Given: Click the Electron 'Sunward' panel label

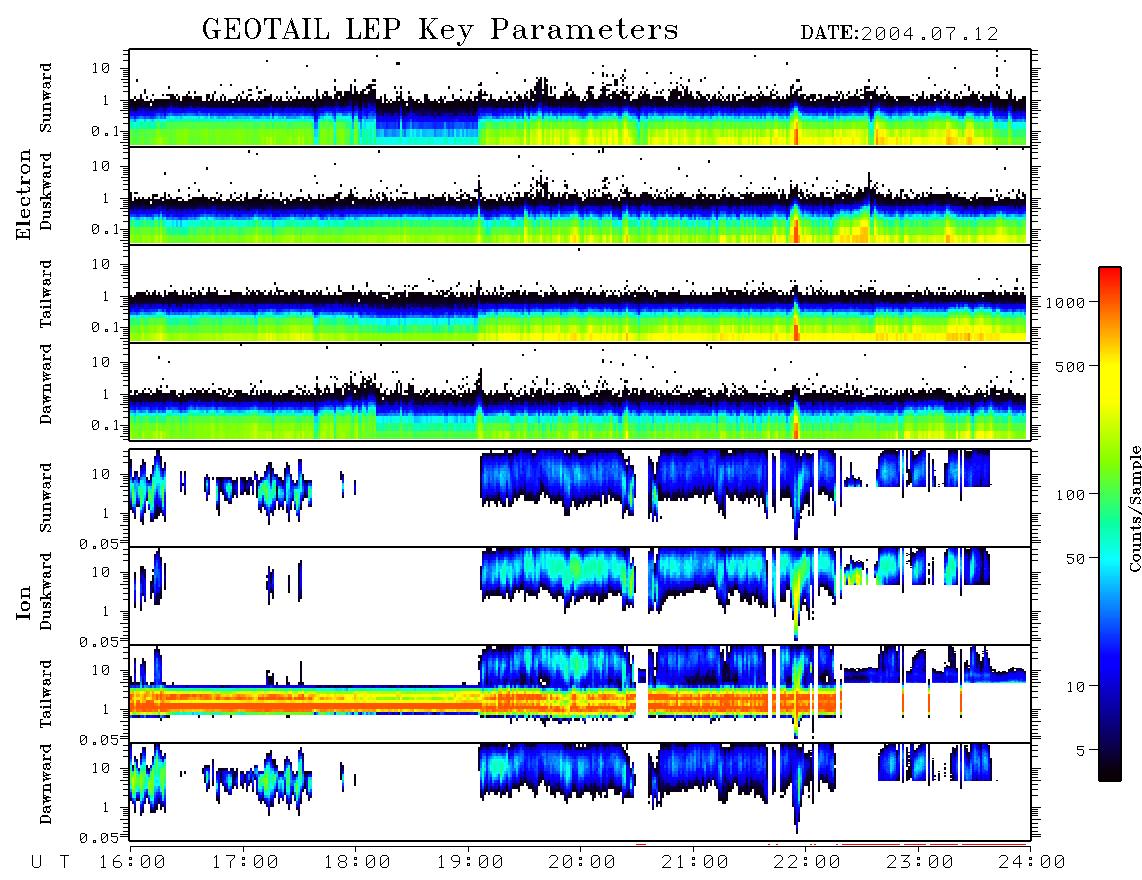Looking at the screenshot, I should point(46,97).
